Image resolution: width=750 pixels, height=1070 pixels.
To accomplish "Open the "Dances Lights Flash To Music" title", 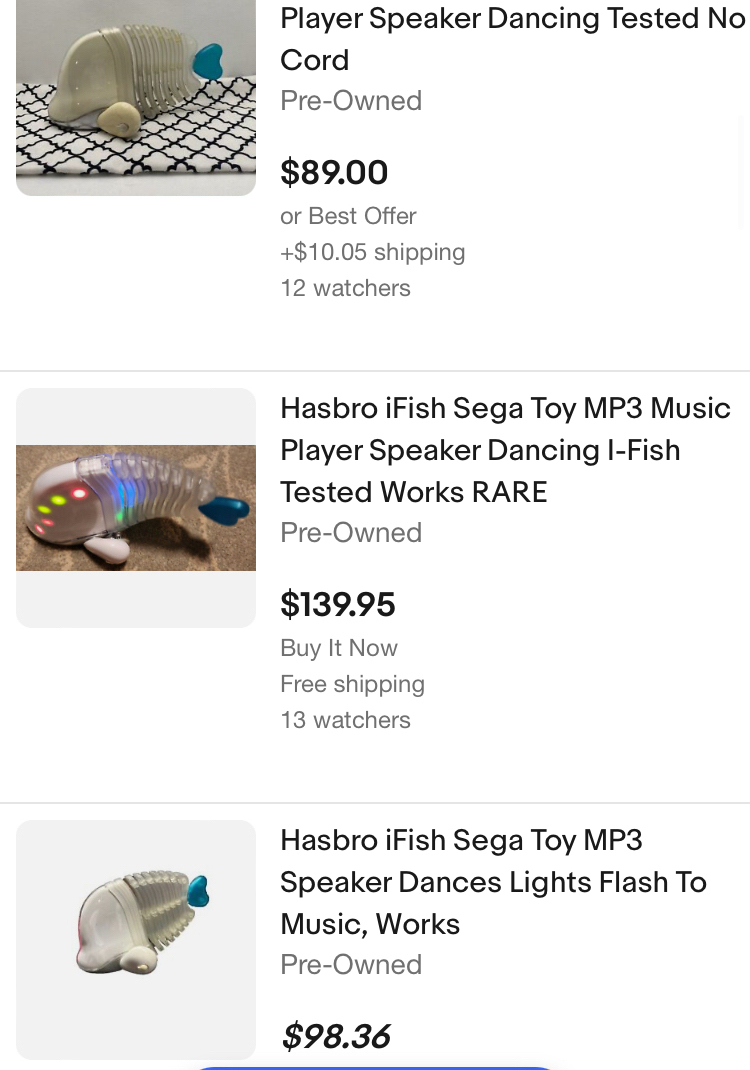I will point(493,882).
